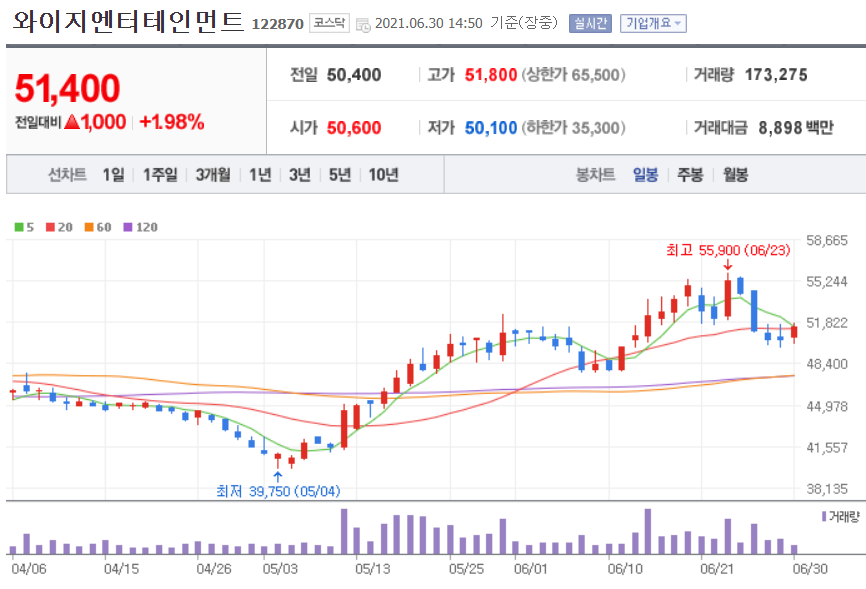Click the 38,135 price axis label
866x589 pixels.
point(827,488)
